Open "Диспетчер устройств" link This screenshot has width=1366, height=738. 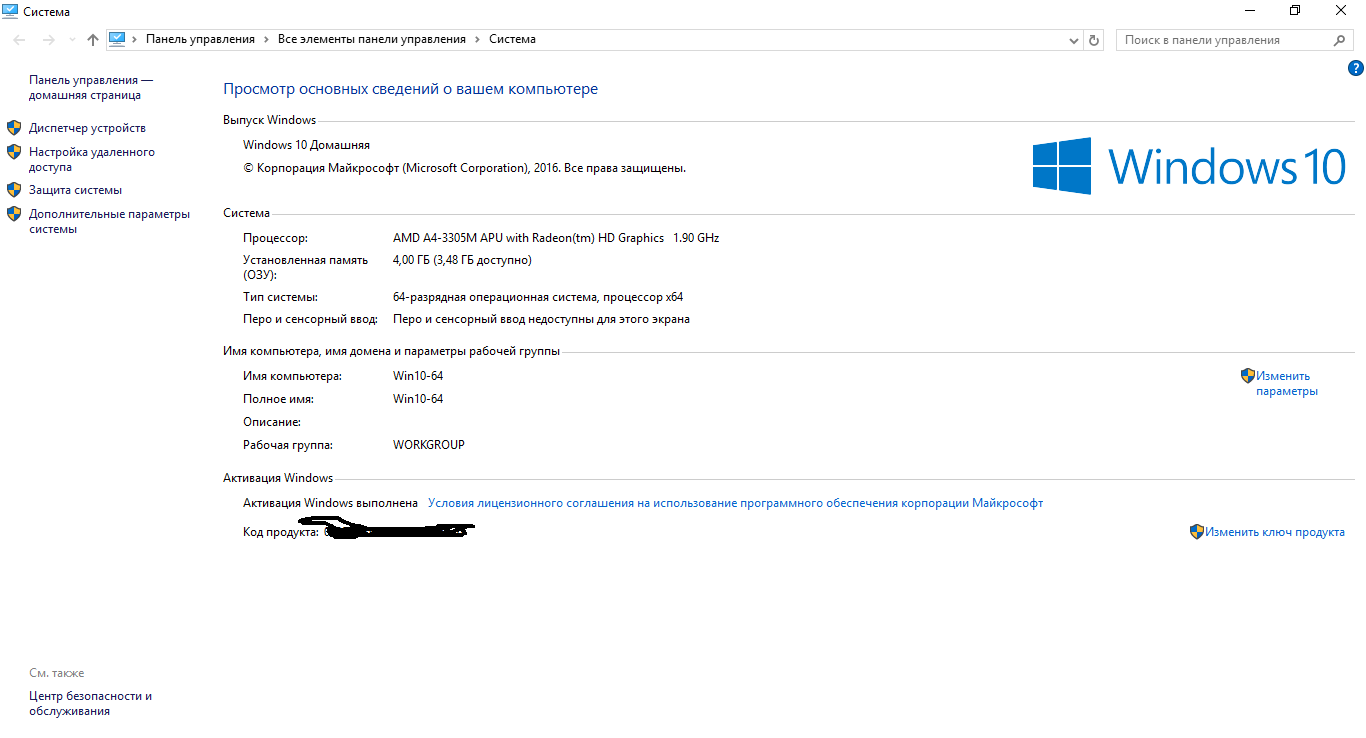[x=87, y=128]
